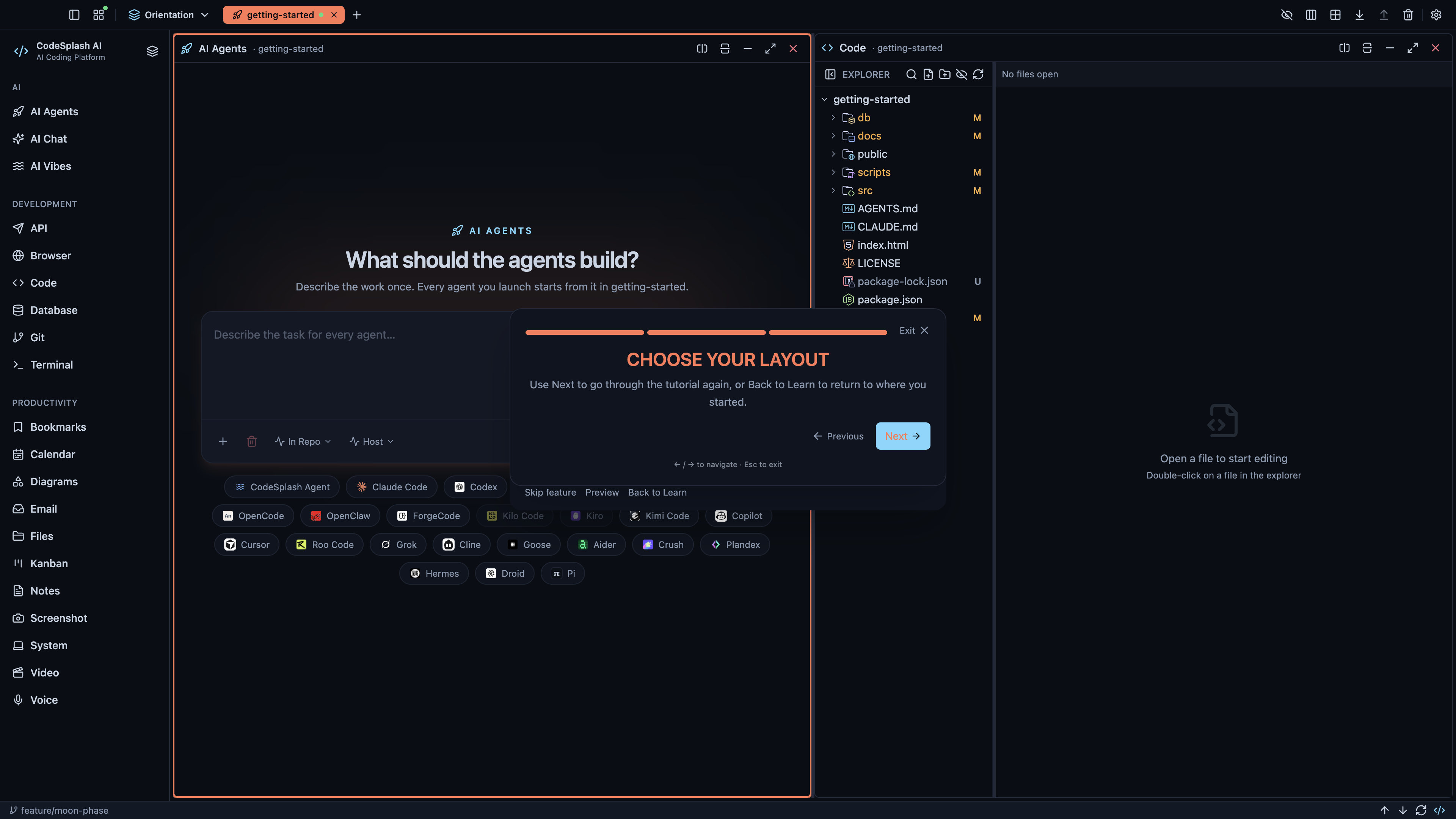Create new folder in Explorer toolbar

(x=945, y=74)
